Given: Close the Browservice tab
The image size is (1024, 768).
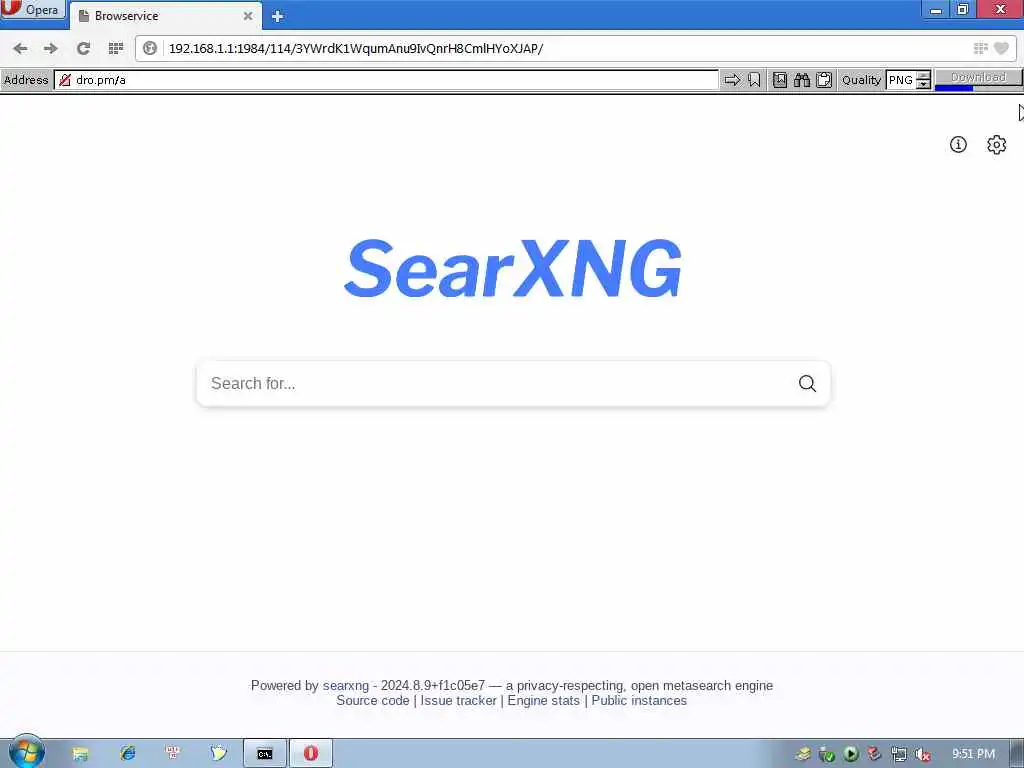Looking at the screenshot, I should coord(248,16).
